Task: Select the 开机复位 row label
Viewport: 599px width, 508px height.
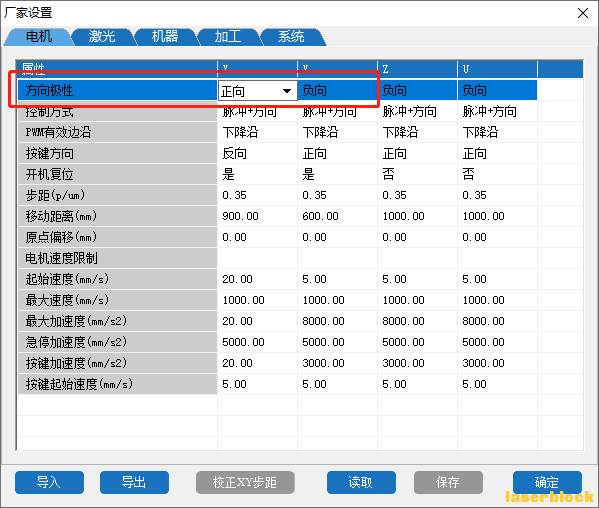Action: click(117, 175)
